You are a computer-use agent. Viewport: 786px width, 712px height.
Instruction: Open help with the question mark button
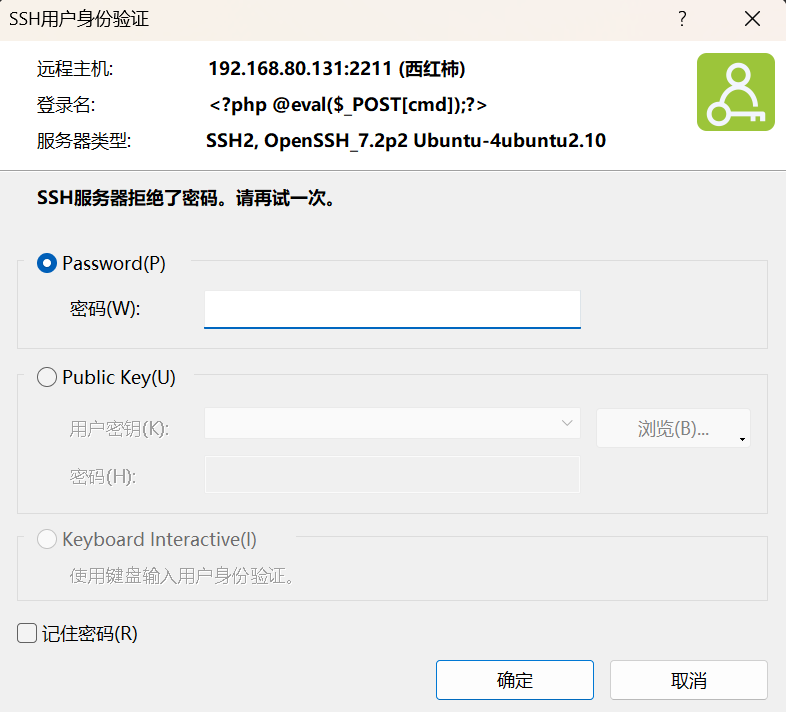[x=682, y=19]
